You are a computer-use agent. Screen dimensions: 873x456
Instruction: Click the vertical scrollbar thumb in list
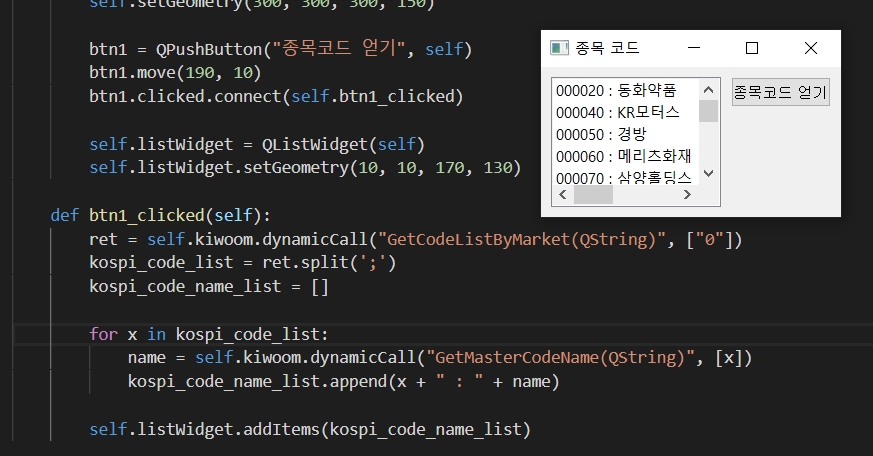pos(708,111)
